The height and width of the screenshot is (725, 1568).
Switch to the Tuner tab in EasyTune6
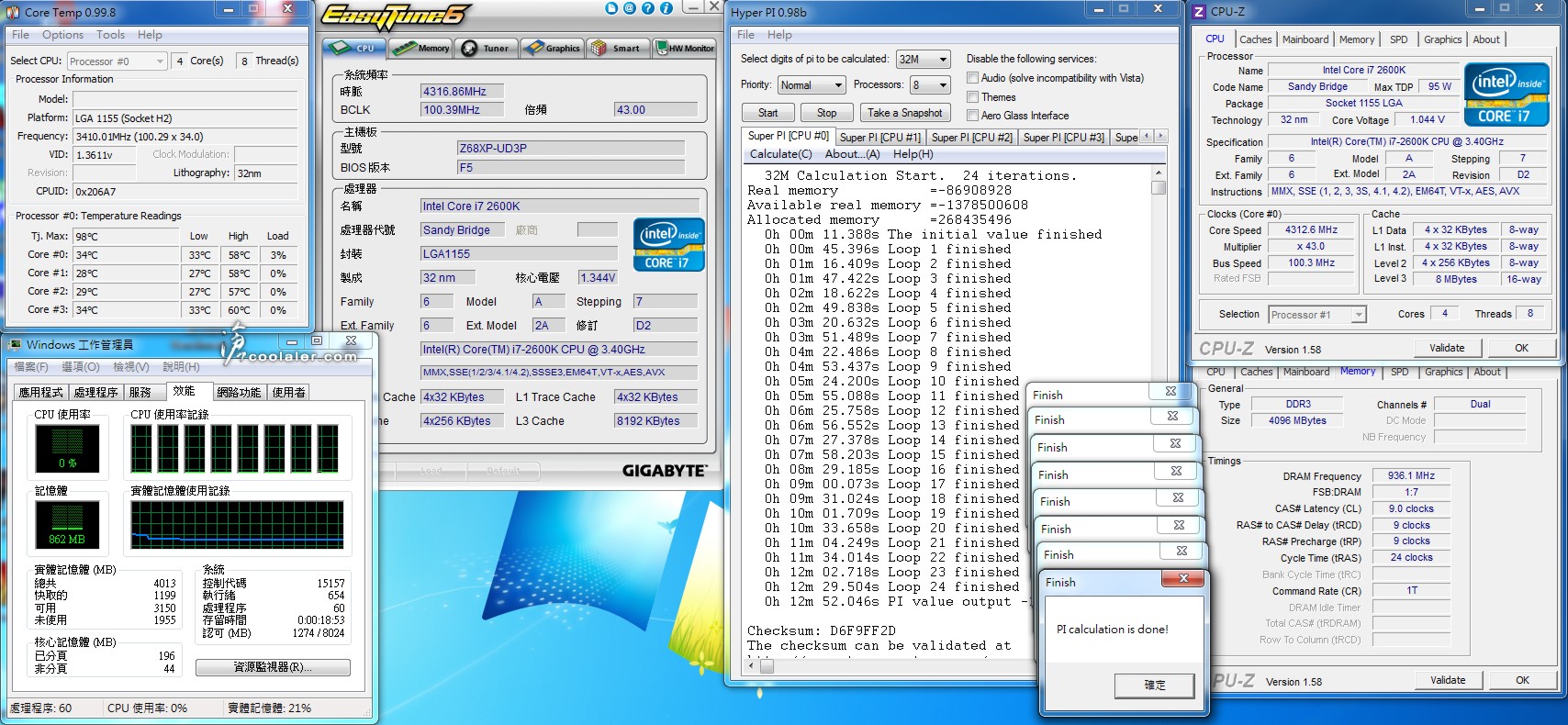tap(487, 48)
